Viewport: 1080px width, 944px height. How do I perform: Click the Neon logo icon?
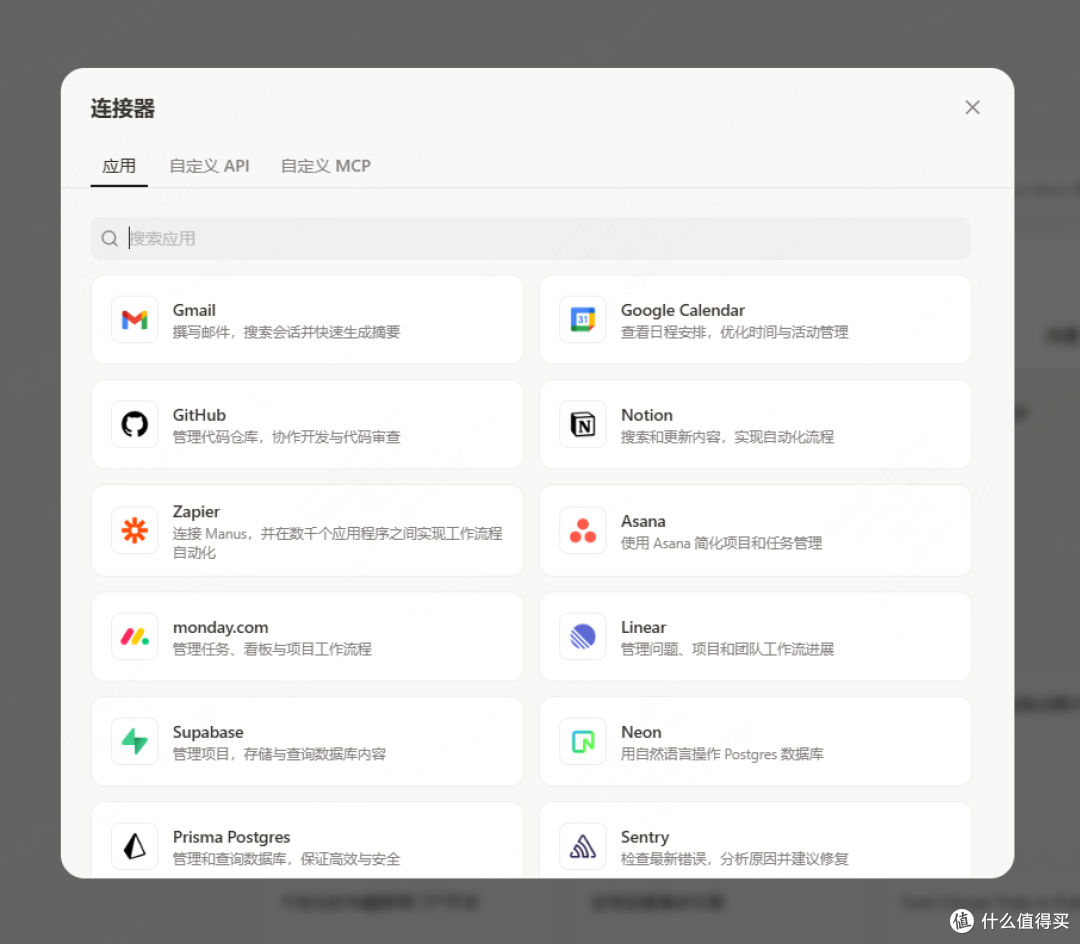583,742
